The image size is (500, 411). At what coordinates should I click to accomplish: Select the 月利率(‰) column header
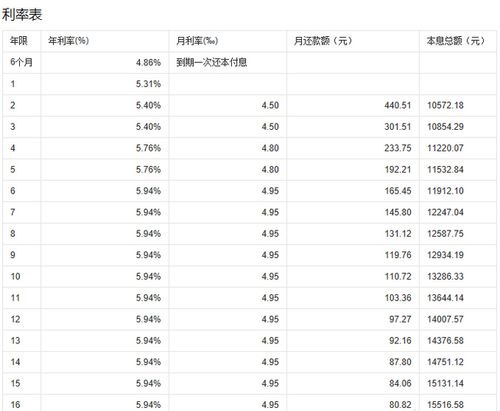tap(197, 41)
